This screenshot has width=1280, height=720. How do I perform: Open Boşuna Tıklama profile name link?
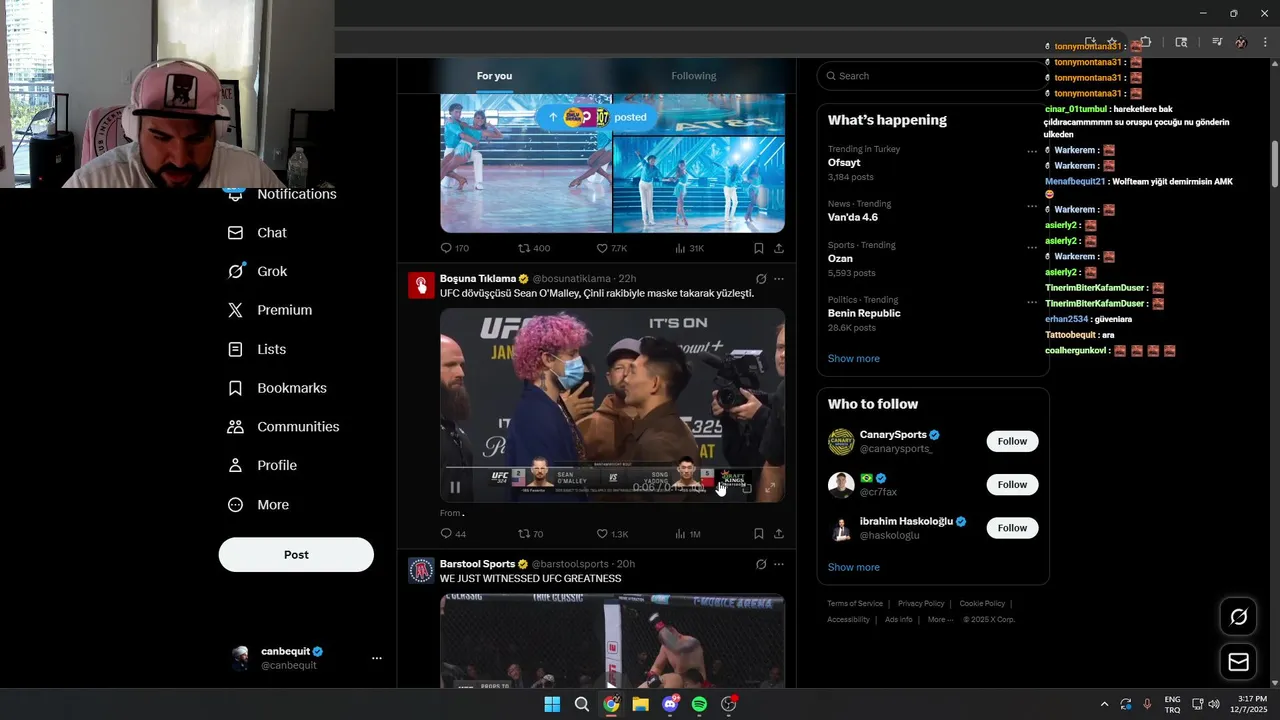tap(478, 279)
